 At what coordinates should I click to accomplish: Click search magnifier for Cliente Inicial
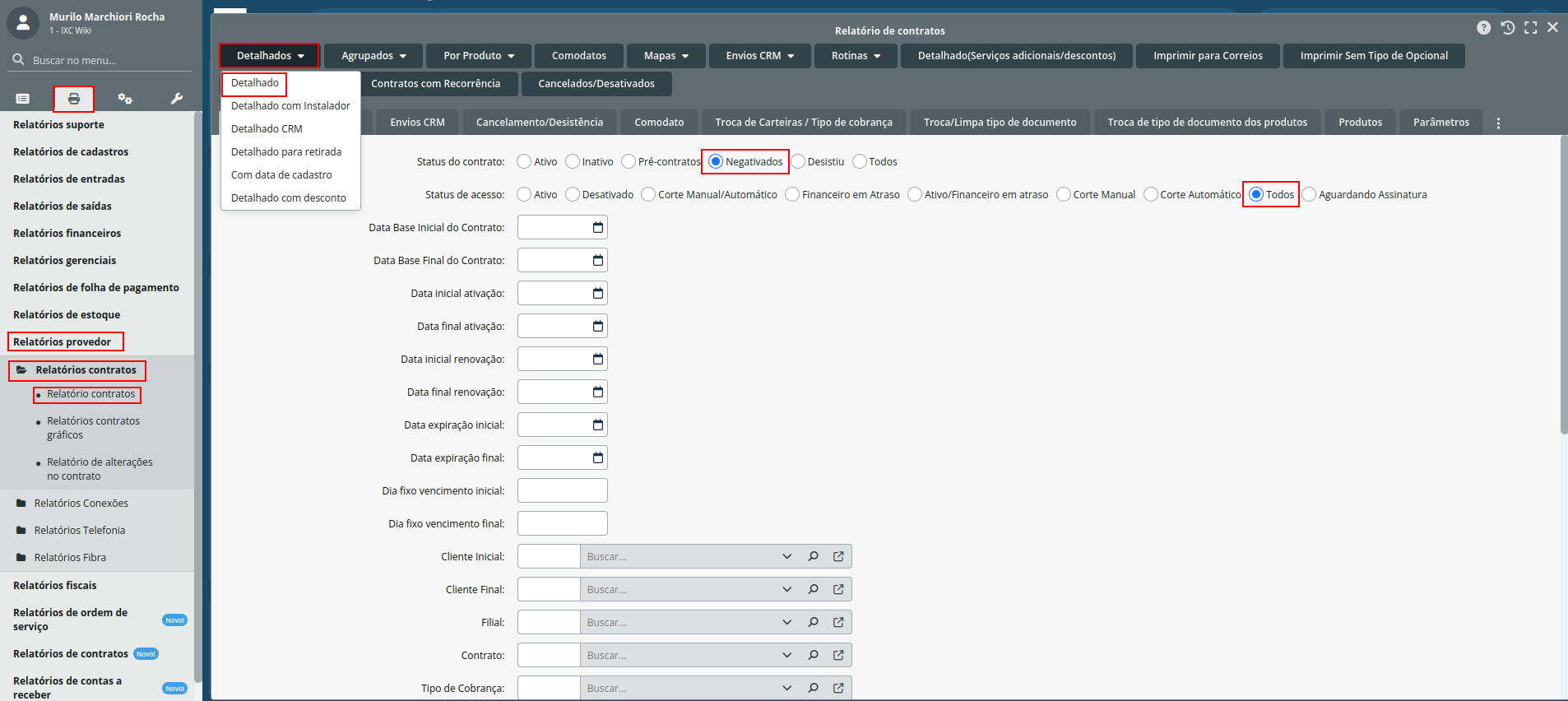click(x=813, y=556)
